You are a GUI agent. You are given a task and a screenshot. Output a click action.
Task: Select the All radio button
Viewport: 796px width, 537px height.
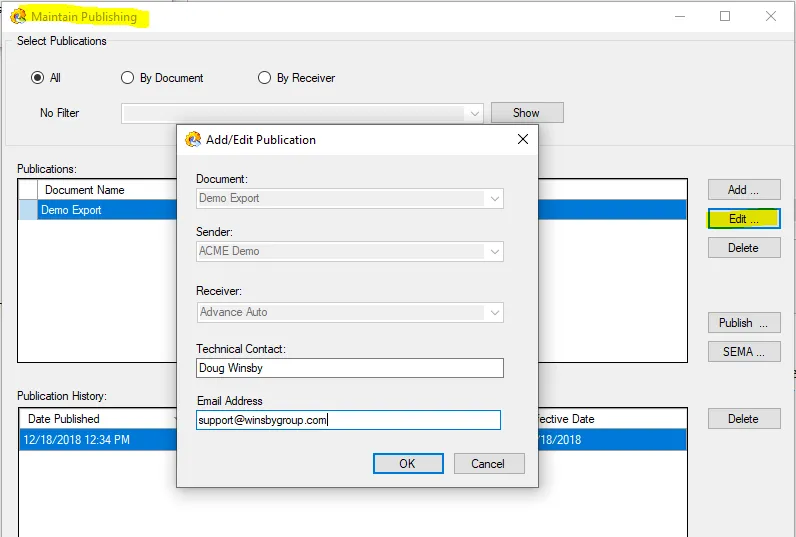coord(38,78)
